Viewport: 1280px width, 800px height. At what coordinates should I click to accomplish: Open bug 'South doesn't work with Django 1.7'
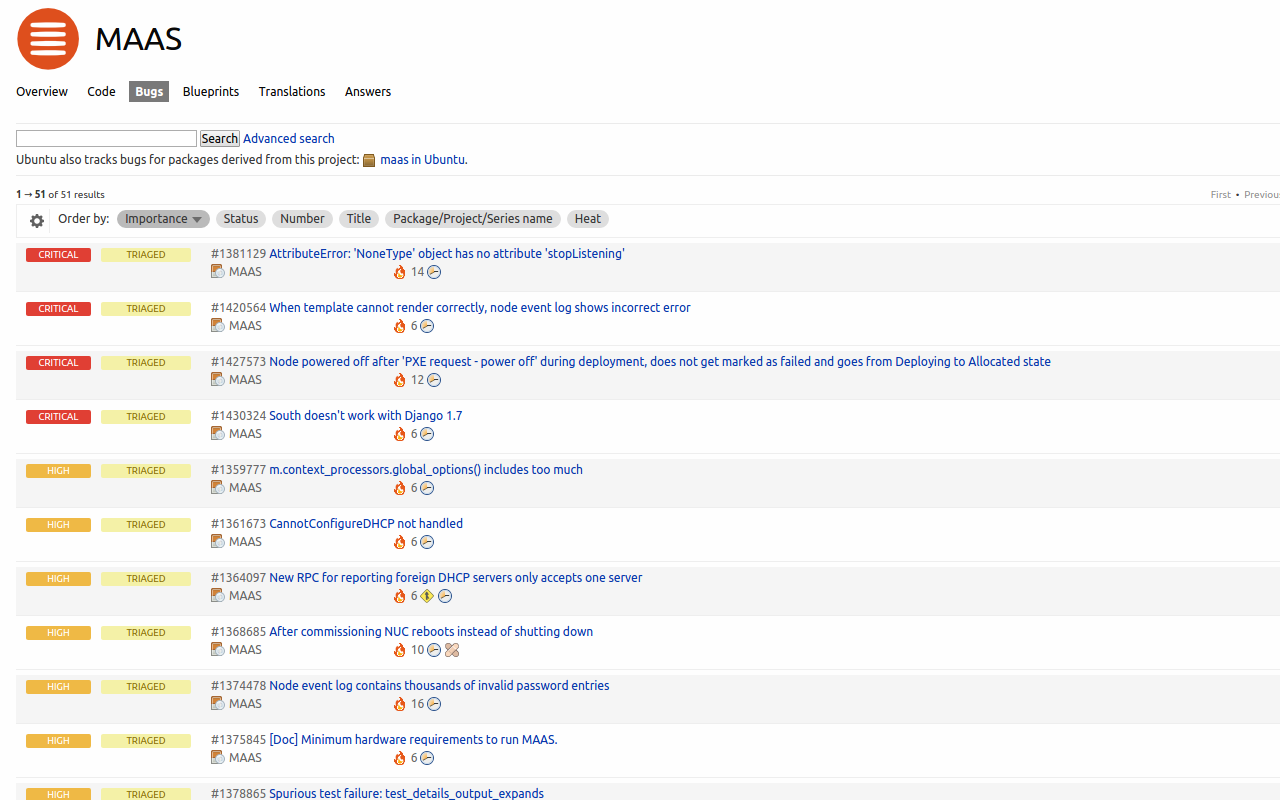click(366, 416)
